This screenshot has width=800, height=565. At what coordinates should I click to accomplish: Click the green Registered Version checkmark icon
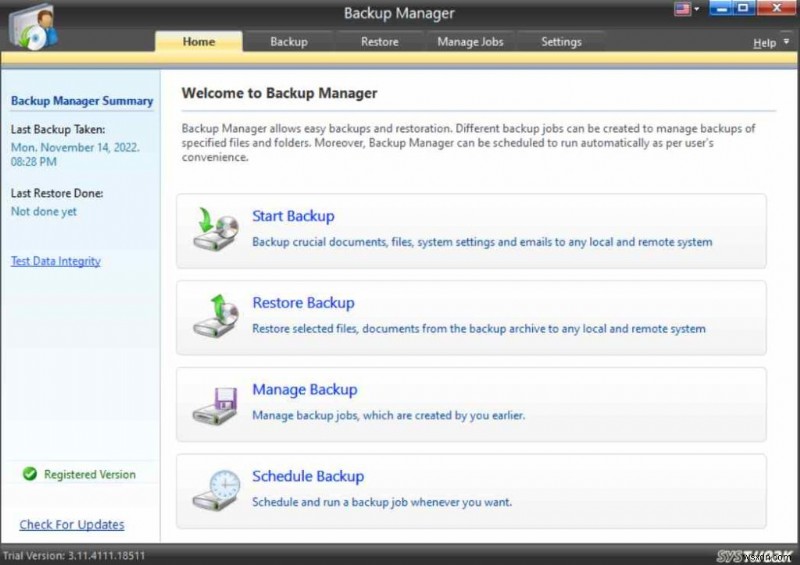pos(29,475)
